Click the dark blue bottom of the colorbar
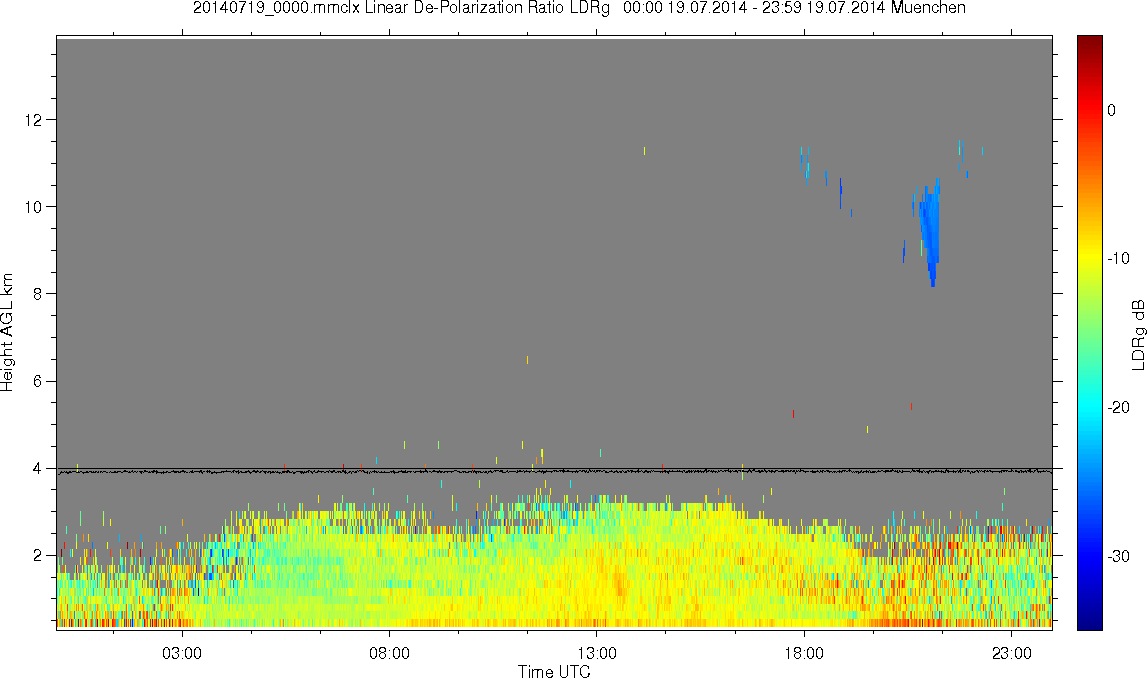Viewport: 1147px width, 678px height. (1089, 623)
